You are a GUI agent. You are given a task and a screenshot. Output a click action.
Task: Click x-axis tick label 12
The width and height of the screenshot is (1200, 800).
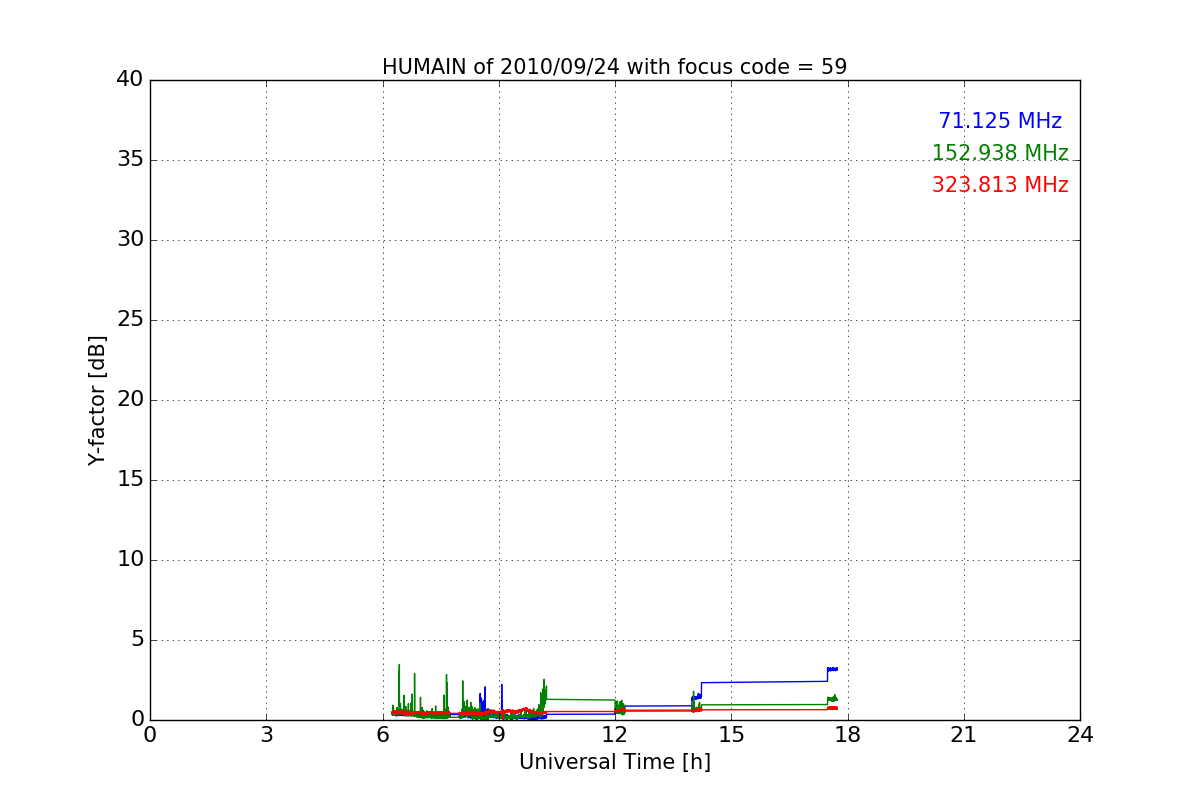point(615,735)
